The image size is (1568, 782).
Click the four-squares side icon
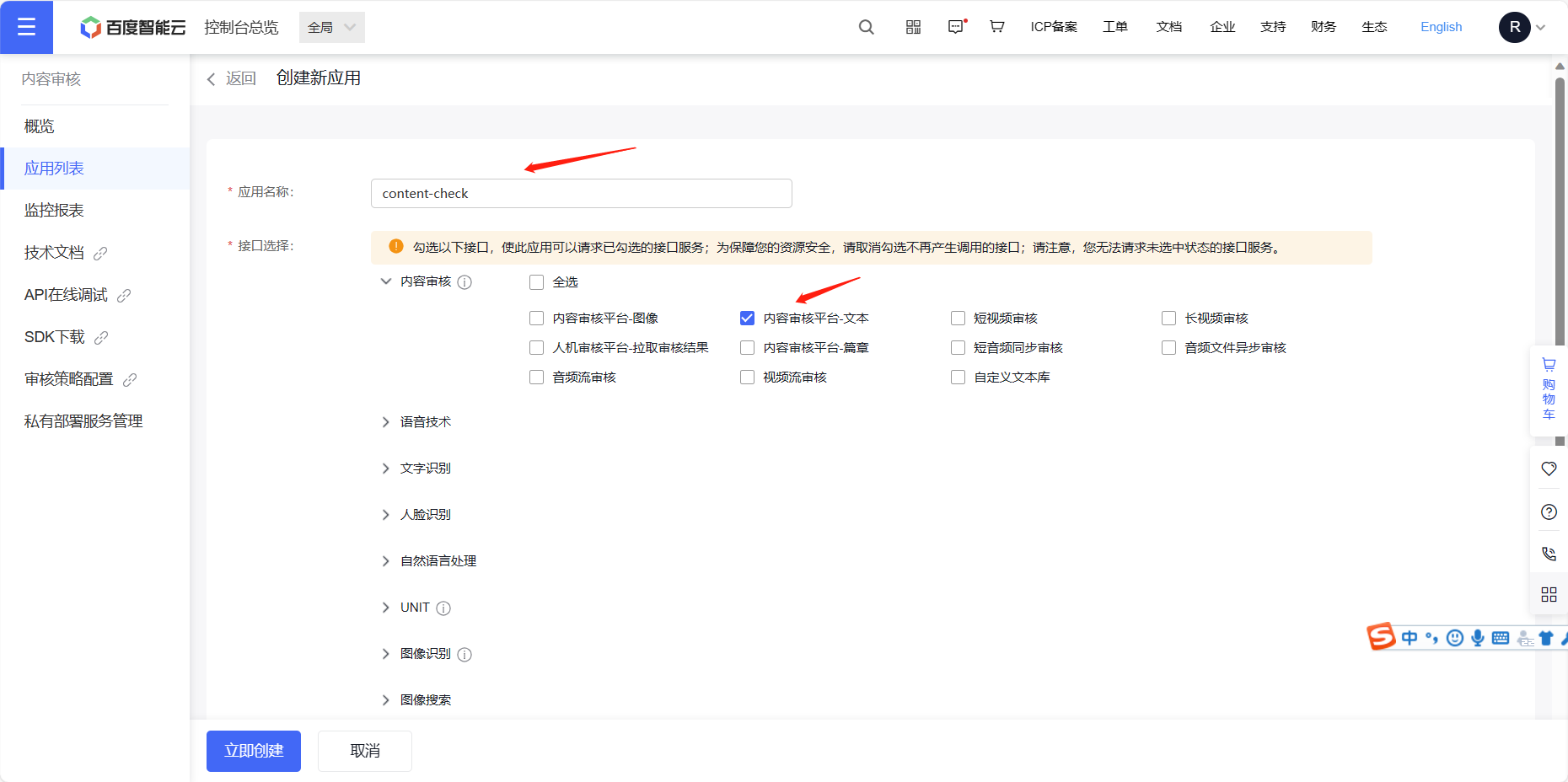click(1549, 595)
